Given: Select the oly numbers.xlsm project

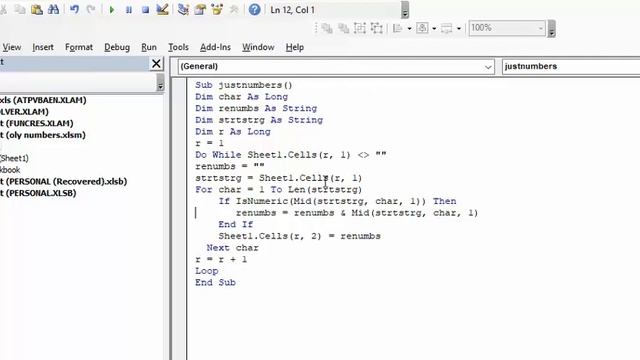Looking at the screenshot, I should 43,135.
